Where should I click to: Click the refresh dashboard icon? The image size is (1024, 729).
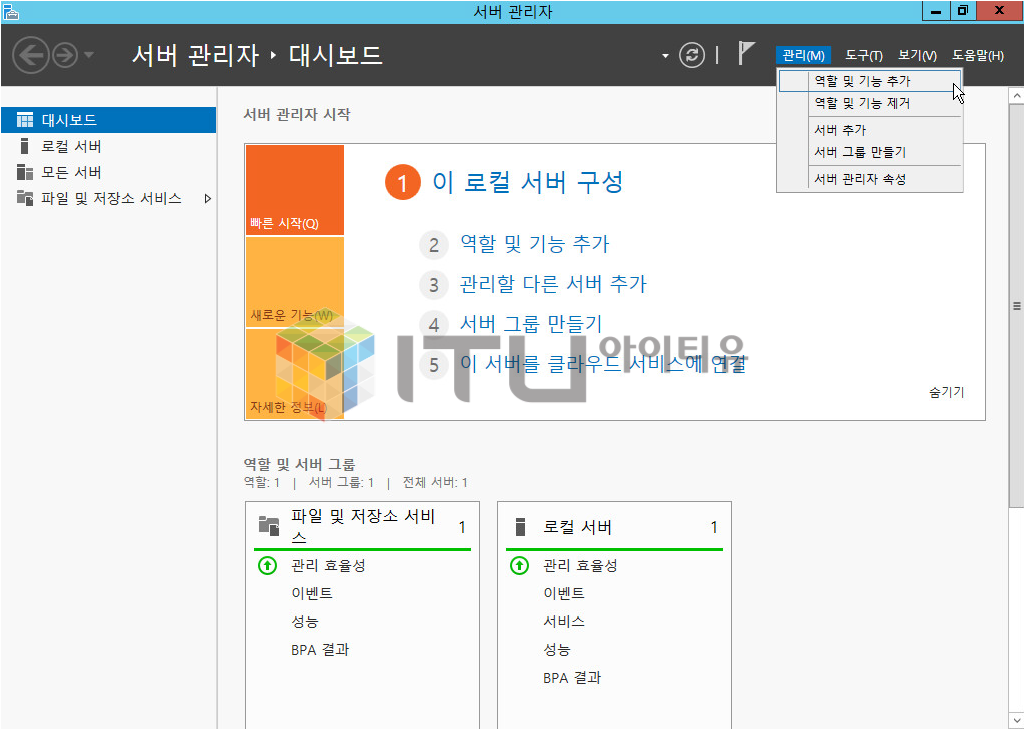click(x=692, y=55)
